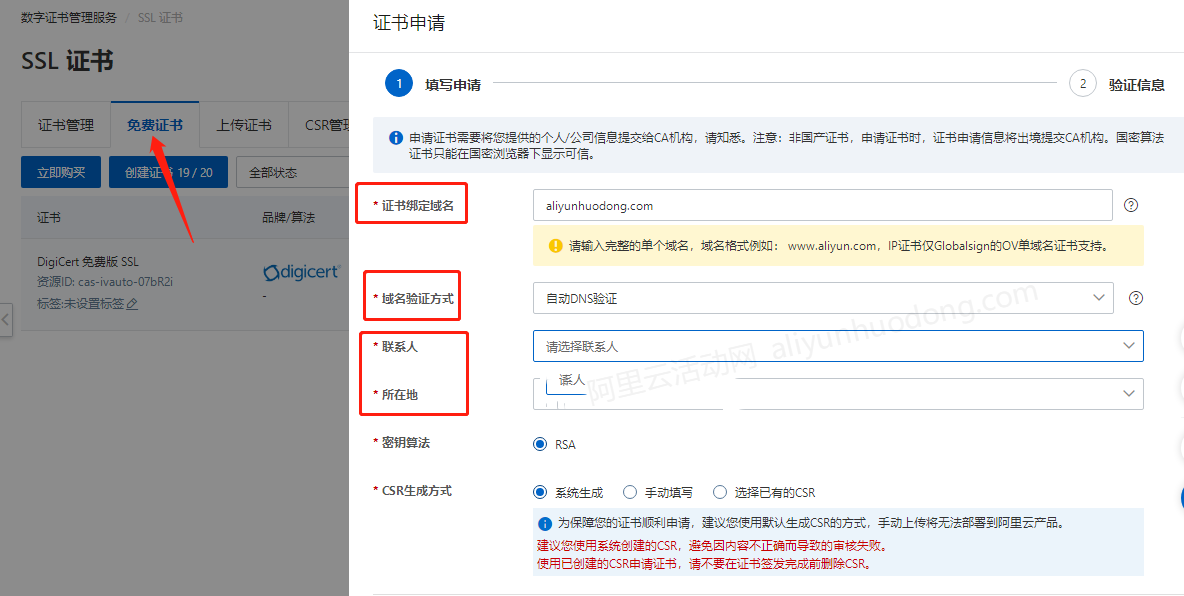The height and width of the screenshot is (596, 1184).
Task: Click help icon beside certificate domain field
Action: point(1130,205)
